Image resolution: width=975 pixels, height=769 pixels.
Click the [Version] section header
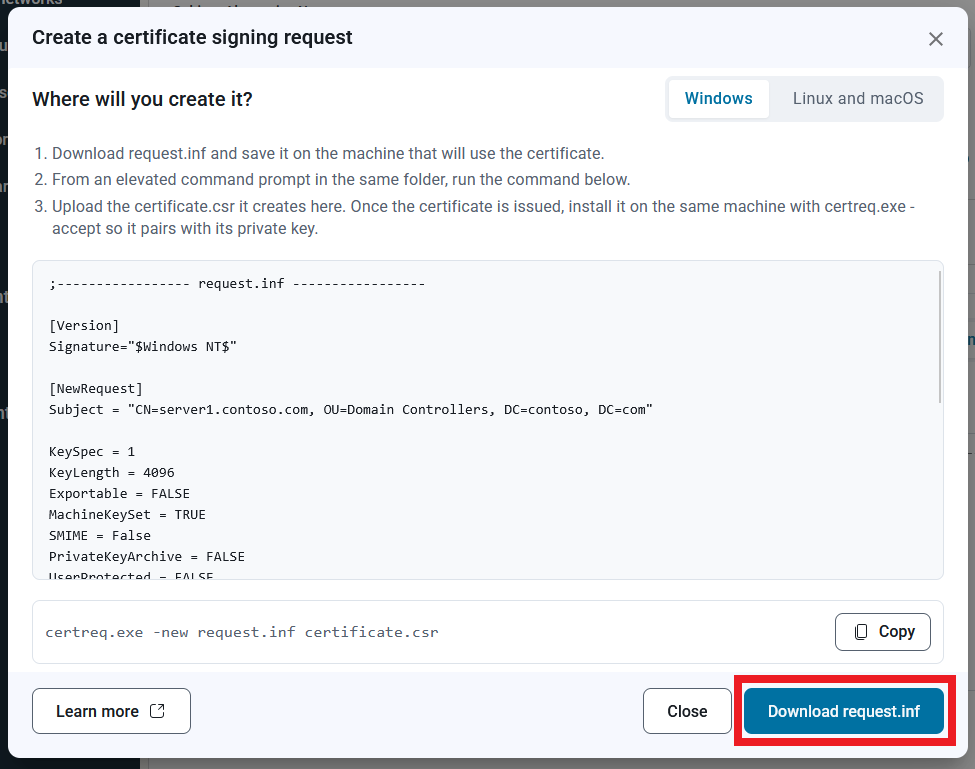[x=84, y=326]
